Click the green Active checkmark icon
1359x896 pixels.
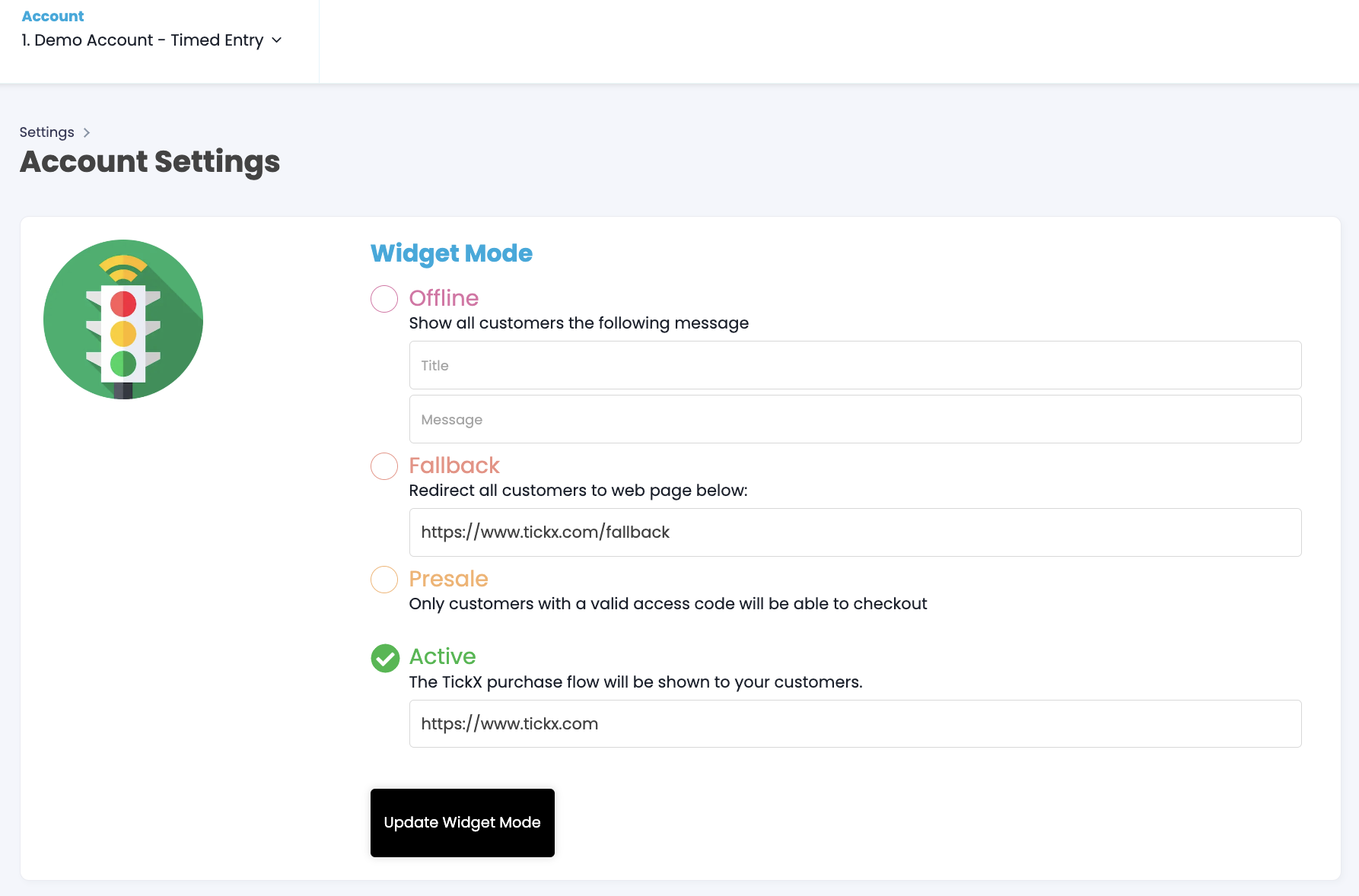pyautogui.click(x=385, y=658)
